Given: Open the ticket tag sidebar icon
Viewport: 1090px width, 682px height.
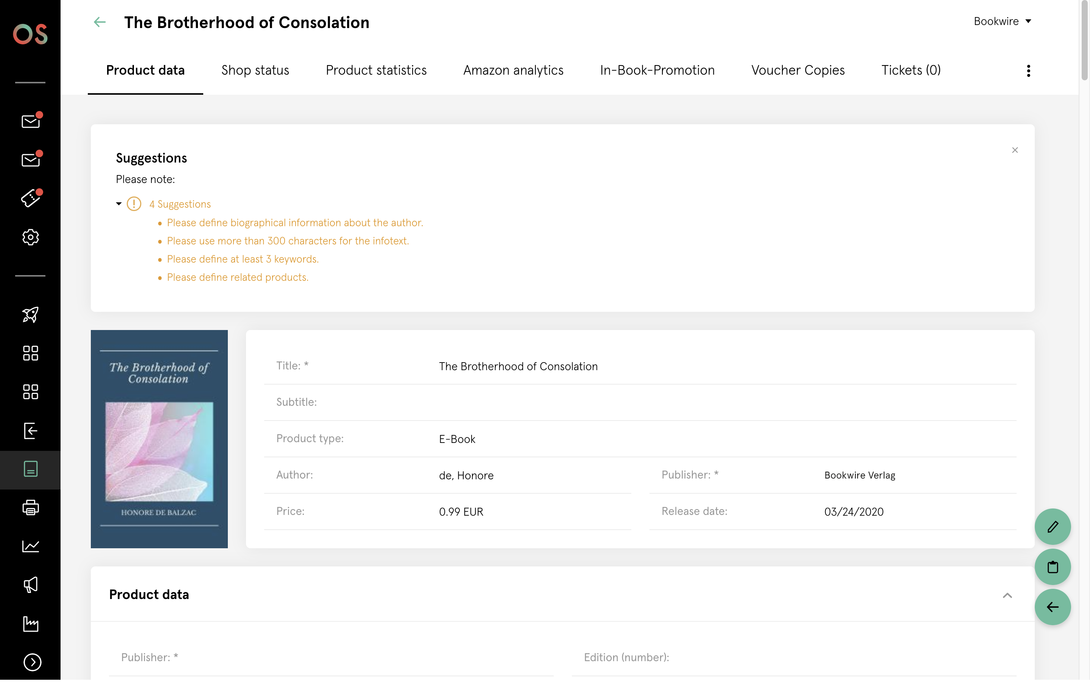Looking at the screenshot, I should click(31, 199).
